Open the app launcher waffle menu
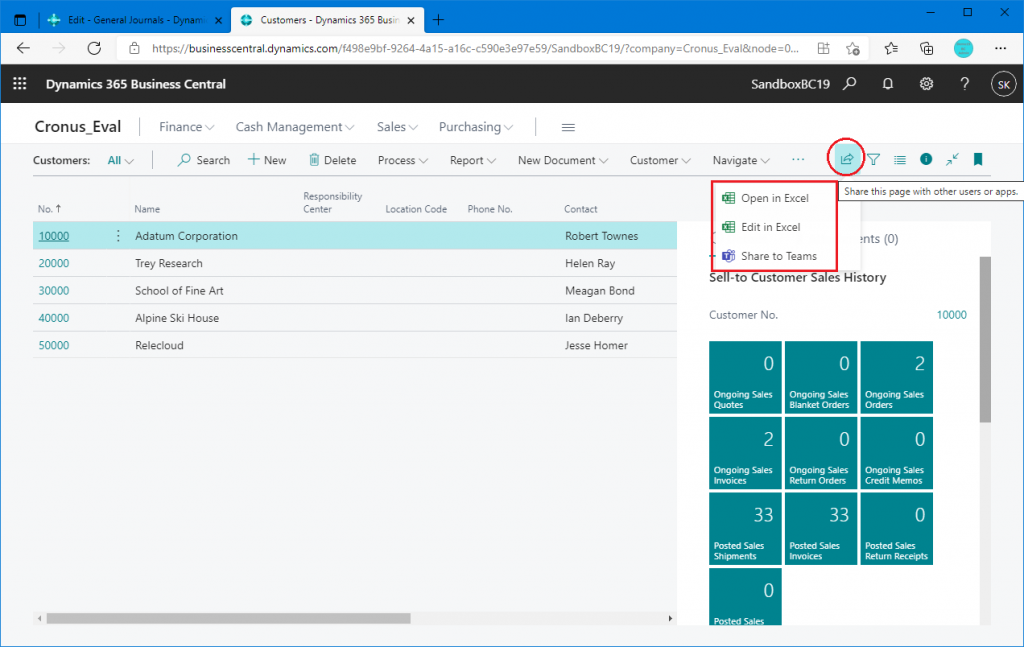1024x647 pixels. point(20,84)
